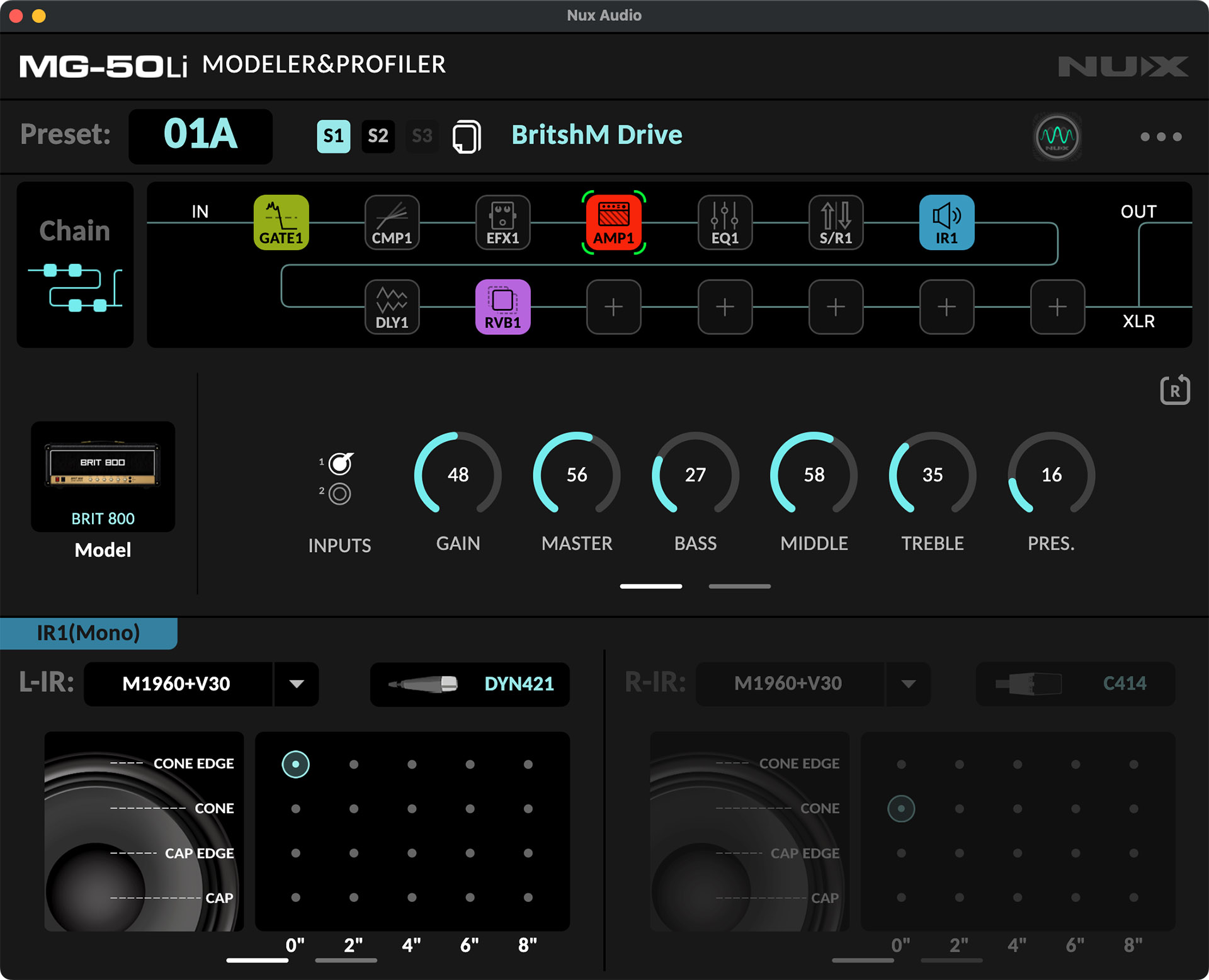Screen dimensions: 1209x980
Task: Open the 01A preset selector
Action: tap(200, 136)
